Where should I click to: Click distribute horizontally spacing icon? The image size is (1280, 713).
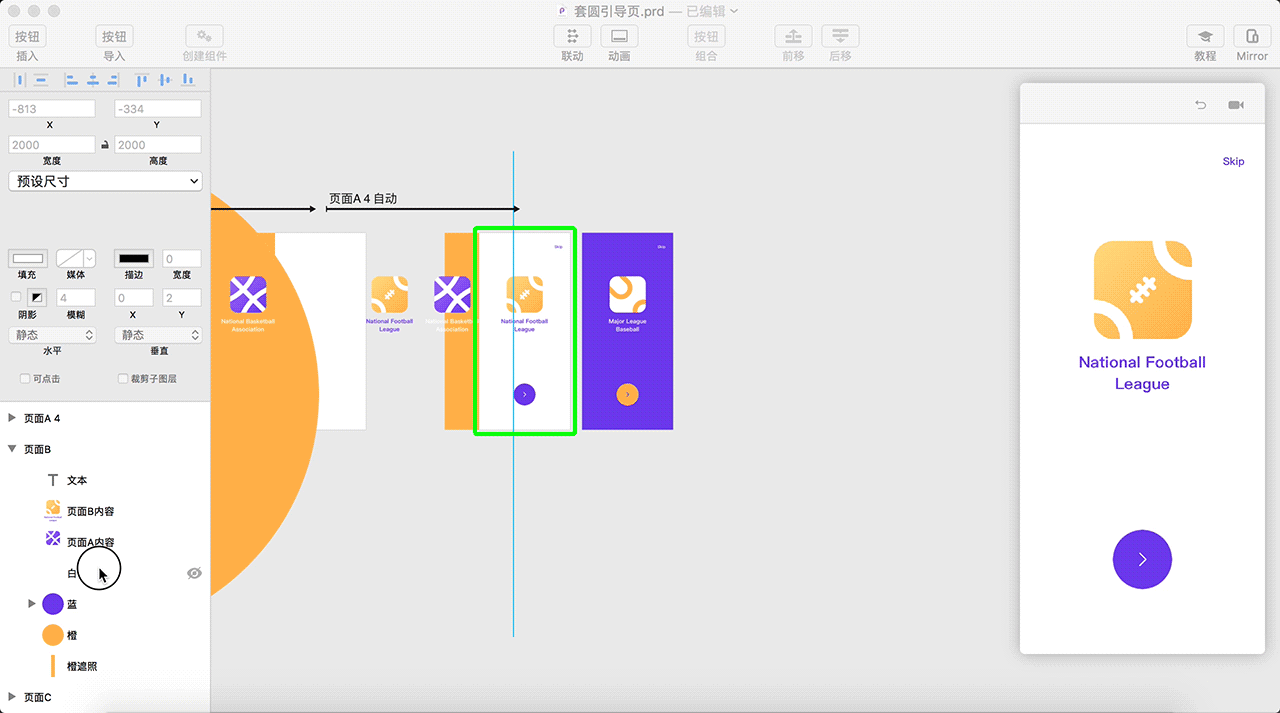(x=20, y=80)
